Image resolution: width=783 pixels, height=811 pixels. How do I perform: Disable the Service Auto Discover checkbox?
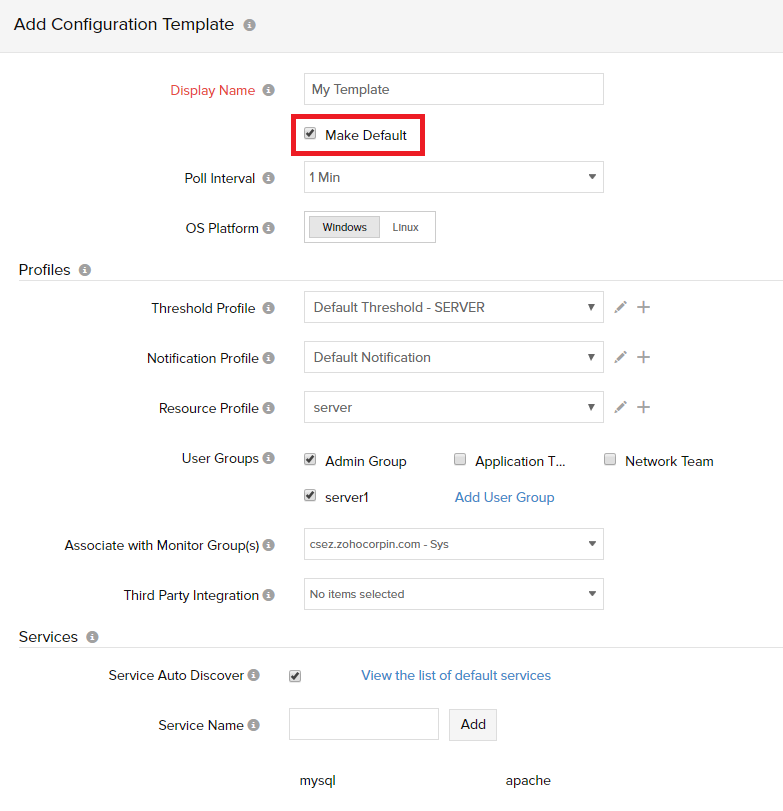point(295,676)
